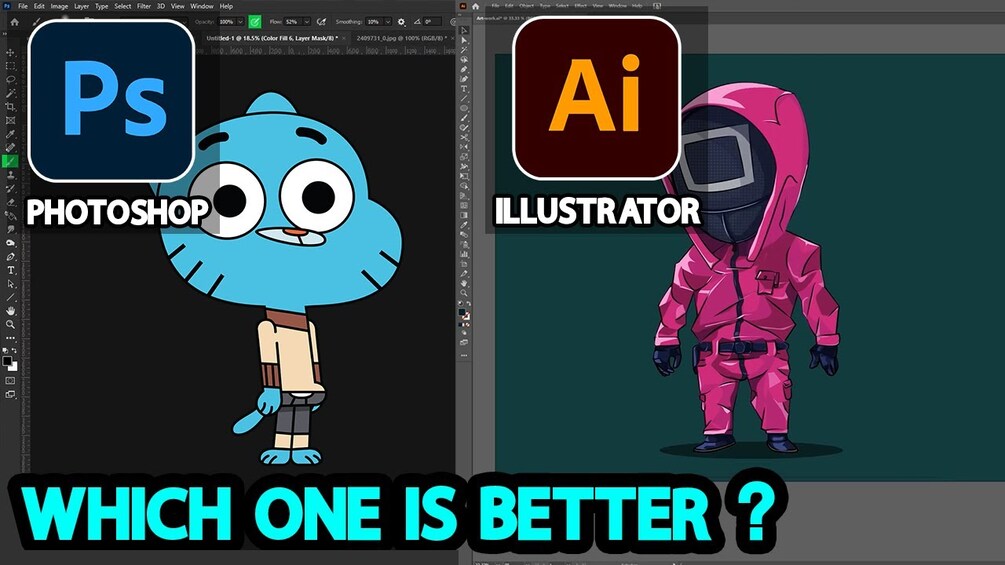1005x565 pixels.
Task: Select the Horizontal Type tool in Photoshop
Action: pyautogui.click(x=10, y=270)
